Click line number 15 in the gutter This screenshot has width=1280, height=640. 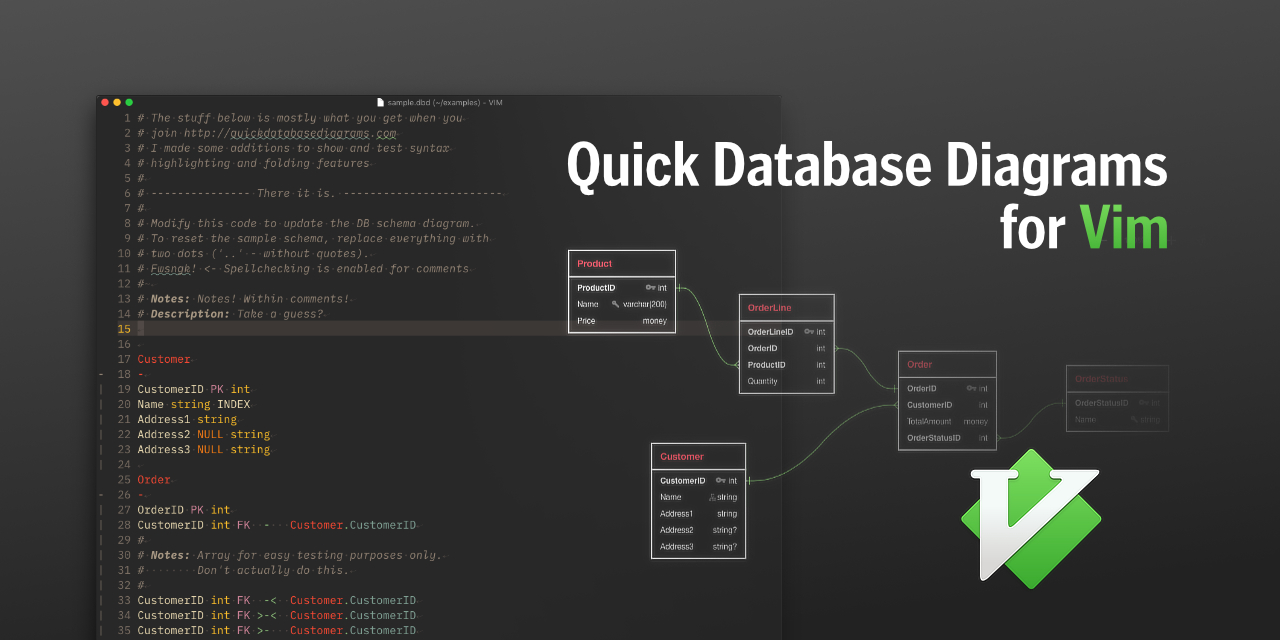126,328
